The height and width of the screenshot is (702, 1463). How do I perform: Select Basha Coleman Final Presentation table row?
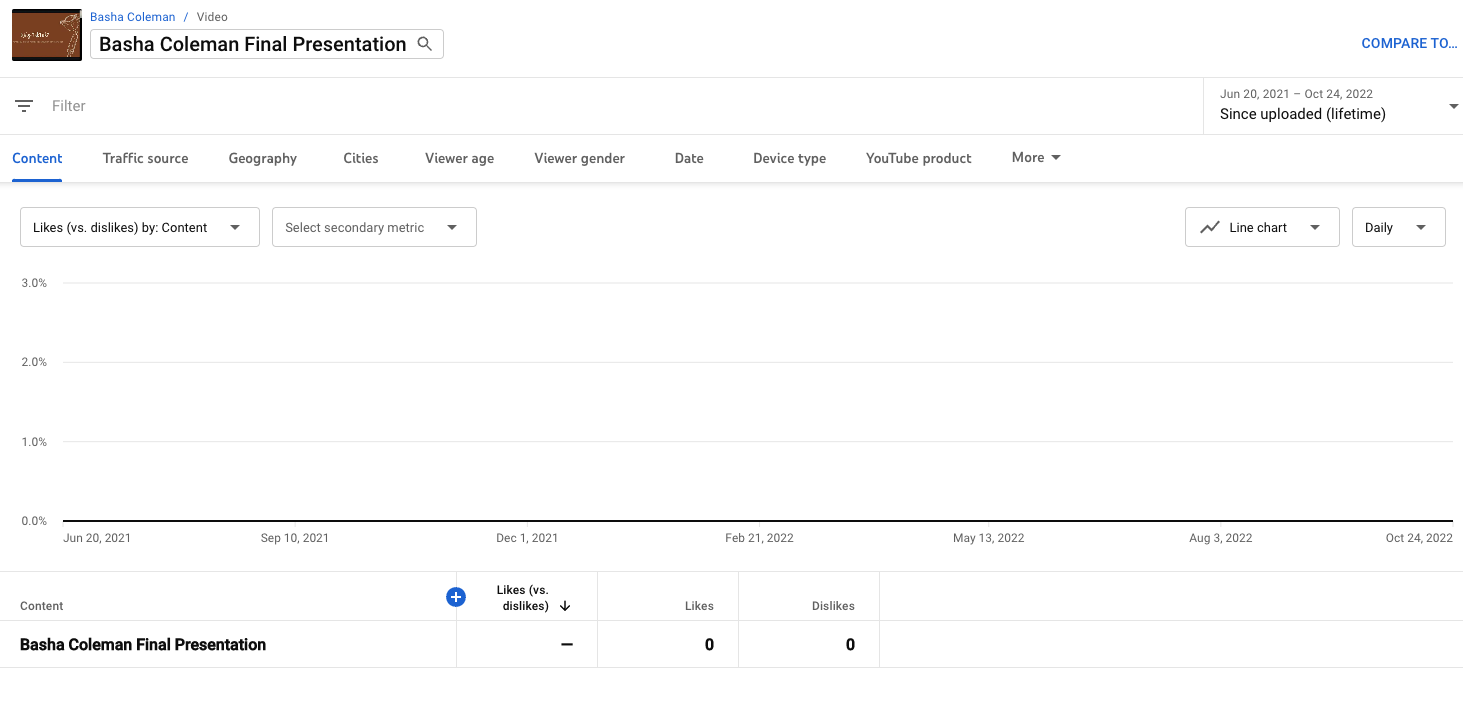(x=142, y=644)
